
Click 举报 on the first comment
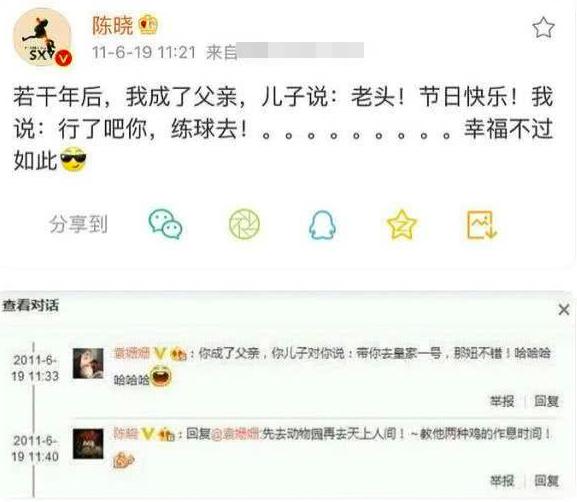pos(502,401)
